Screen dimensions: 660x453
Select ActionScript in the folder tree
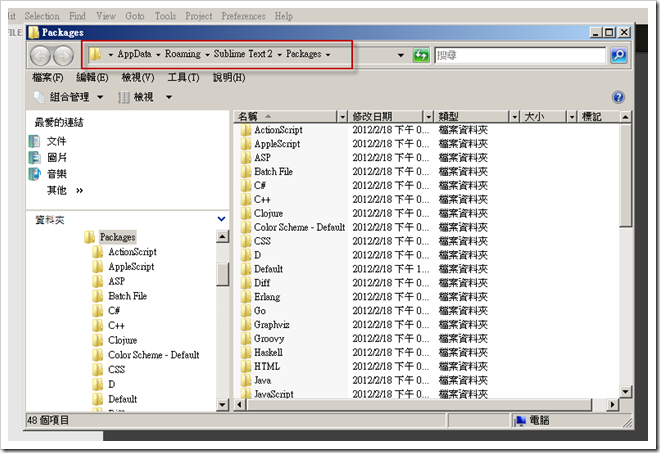click(x=132, y=252)
